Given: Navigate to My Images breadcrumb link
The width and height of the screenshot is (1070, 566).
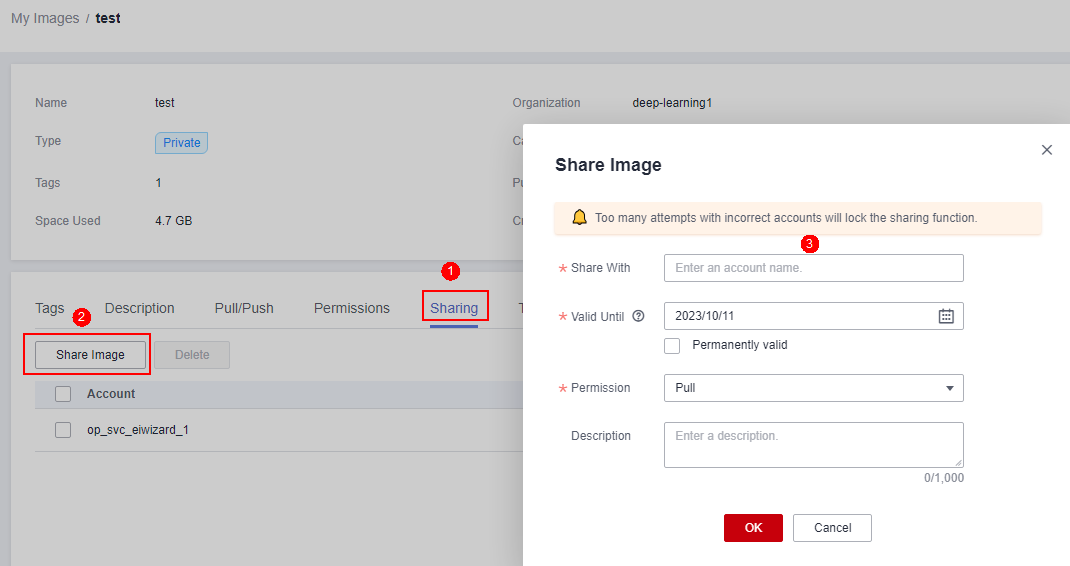Looking at the screenshot, I should coord(45,19).
